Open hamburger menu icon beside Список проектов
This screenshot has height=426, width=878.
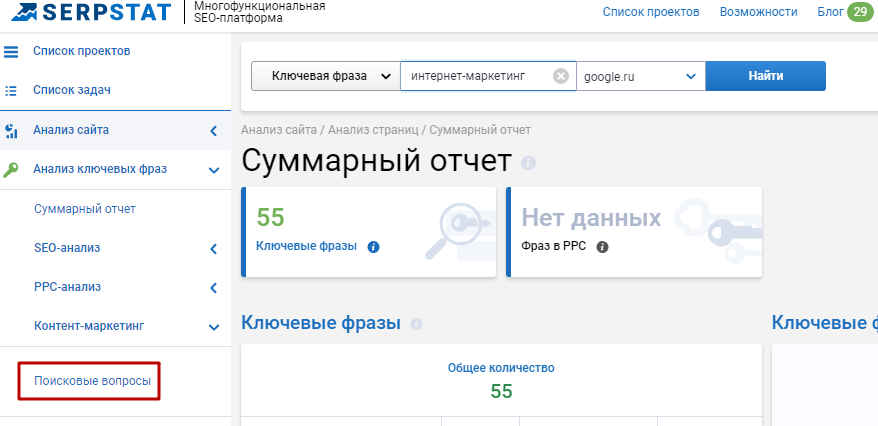11,52
